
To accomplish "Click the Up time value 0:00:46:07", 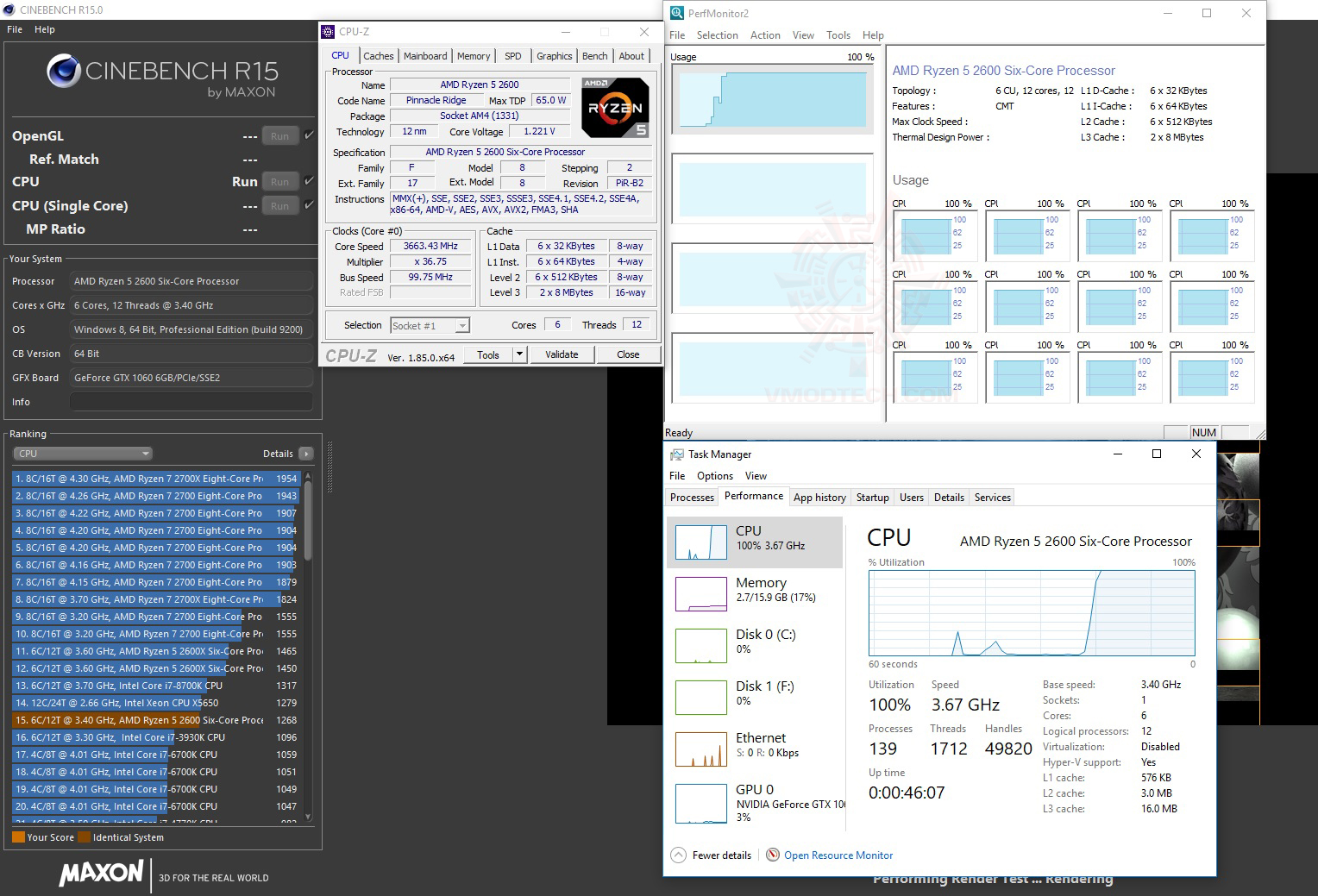I will tap(907, 793).
